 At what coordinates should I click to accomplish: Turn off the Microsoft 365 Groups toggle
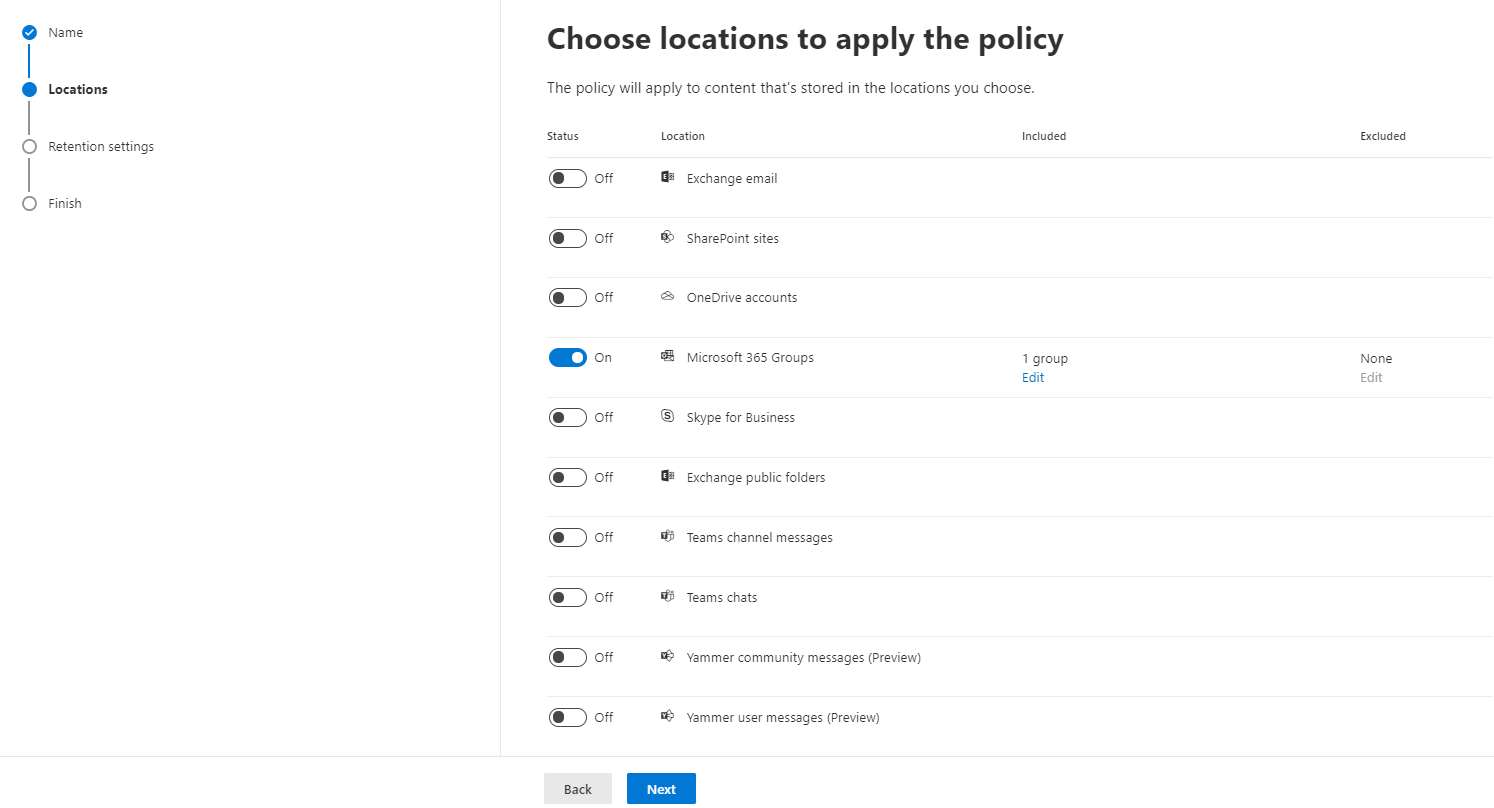[567, 357]
